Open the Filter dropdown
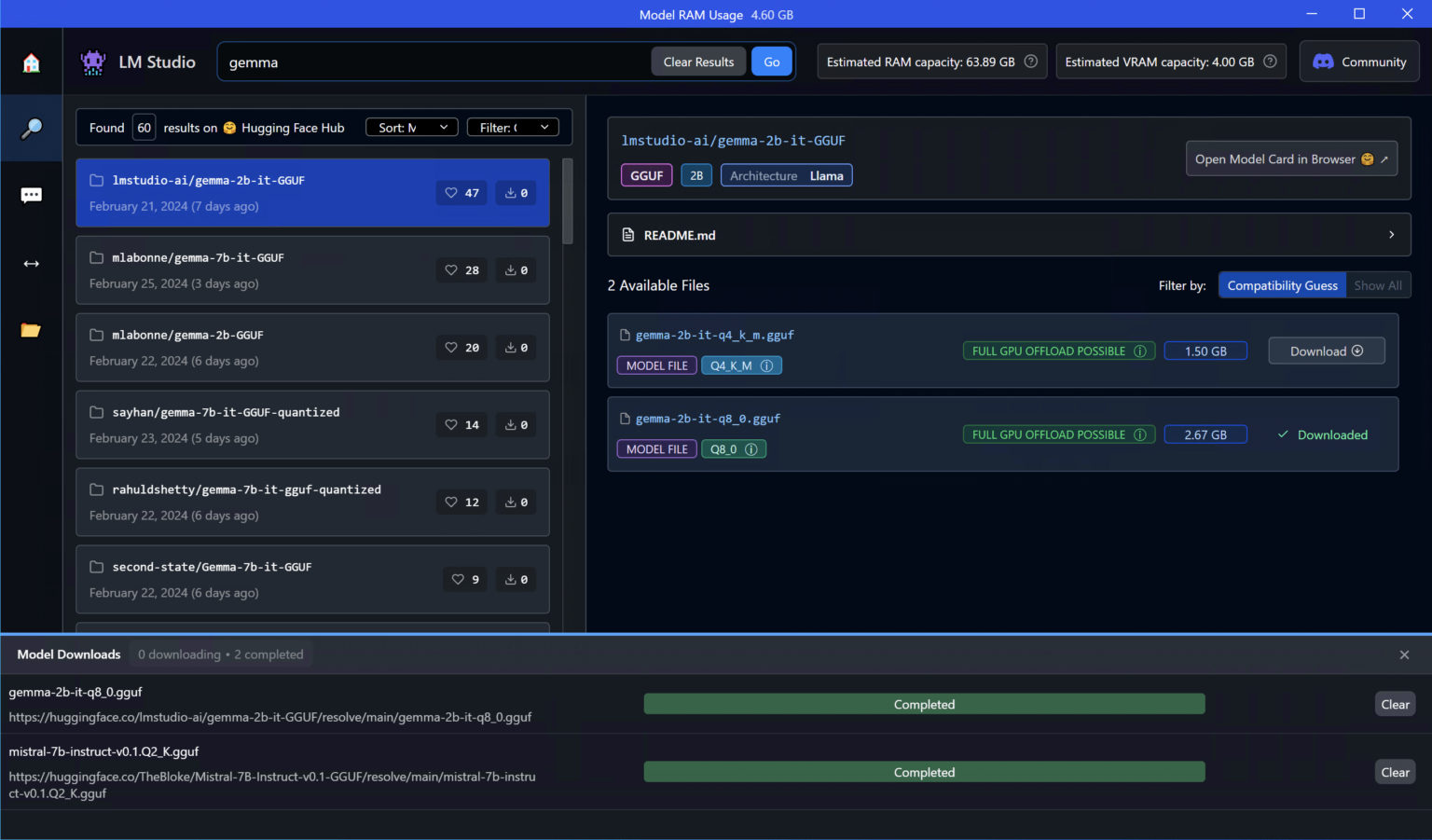The image size is (1432, 840). (513, 128)
